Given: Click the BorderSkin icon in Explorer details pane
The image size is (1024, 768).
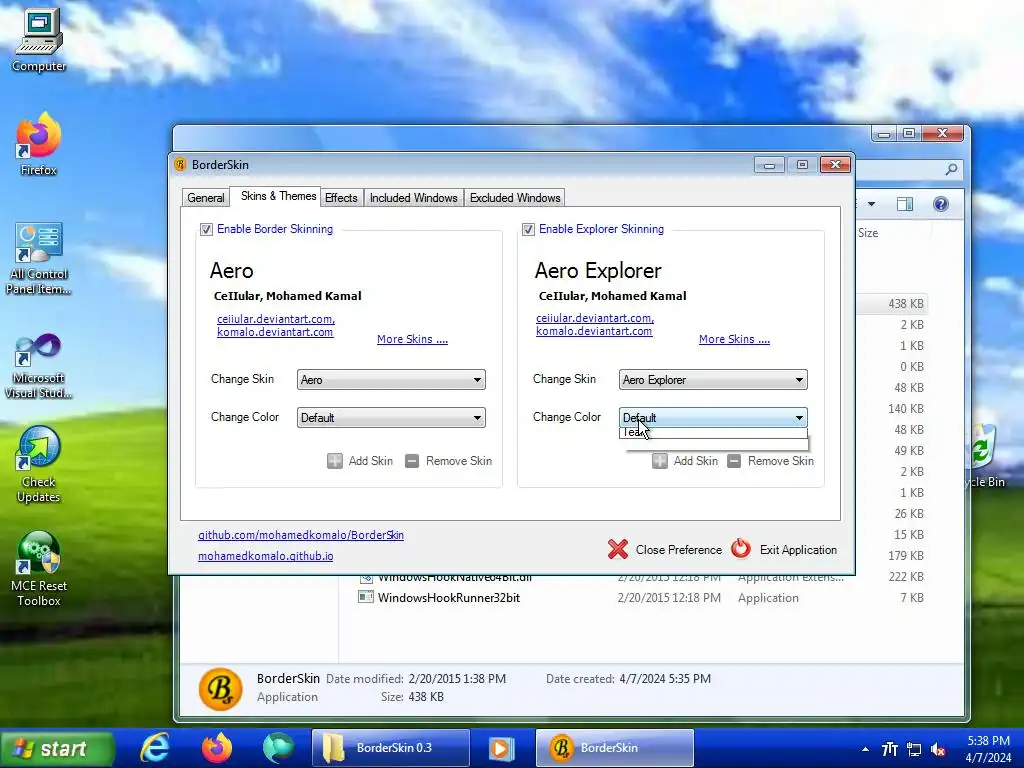Looking at the screenshot, I should pyautogui.click(x=221, y=688).
